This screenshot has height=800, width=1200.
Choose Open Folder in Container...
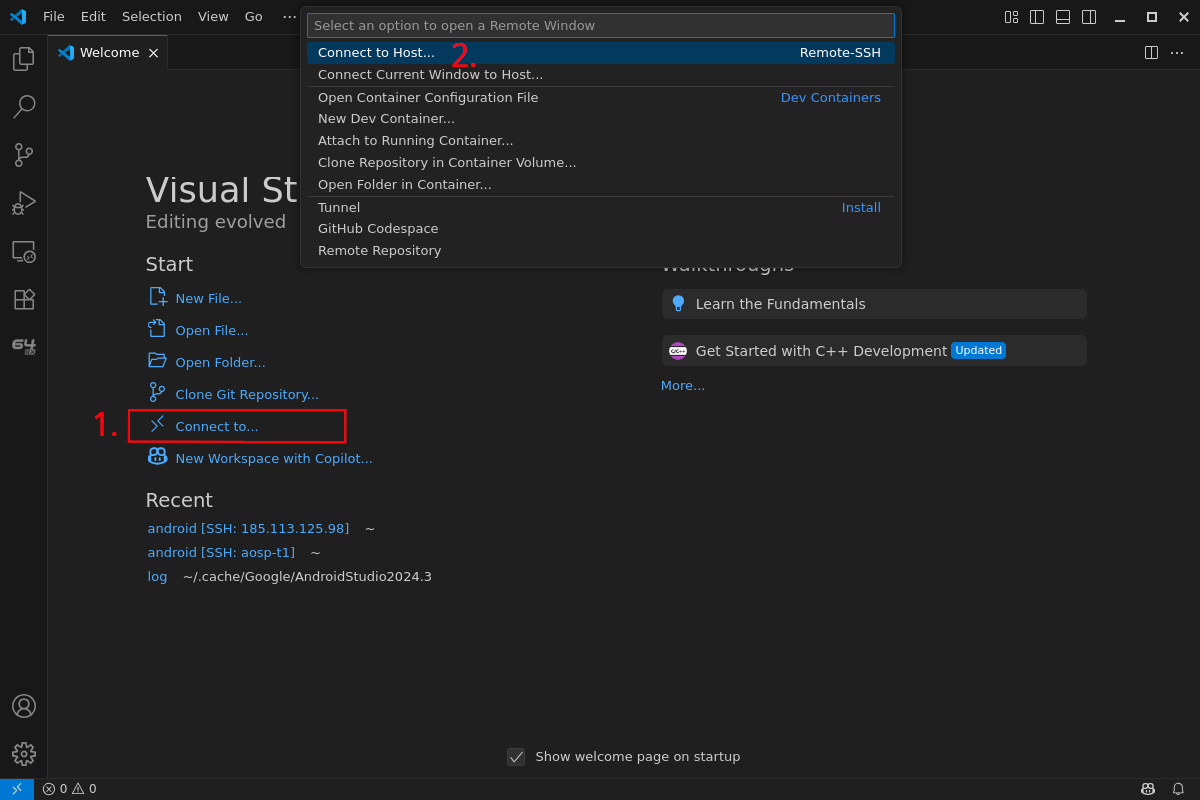pos(601,185)
